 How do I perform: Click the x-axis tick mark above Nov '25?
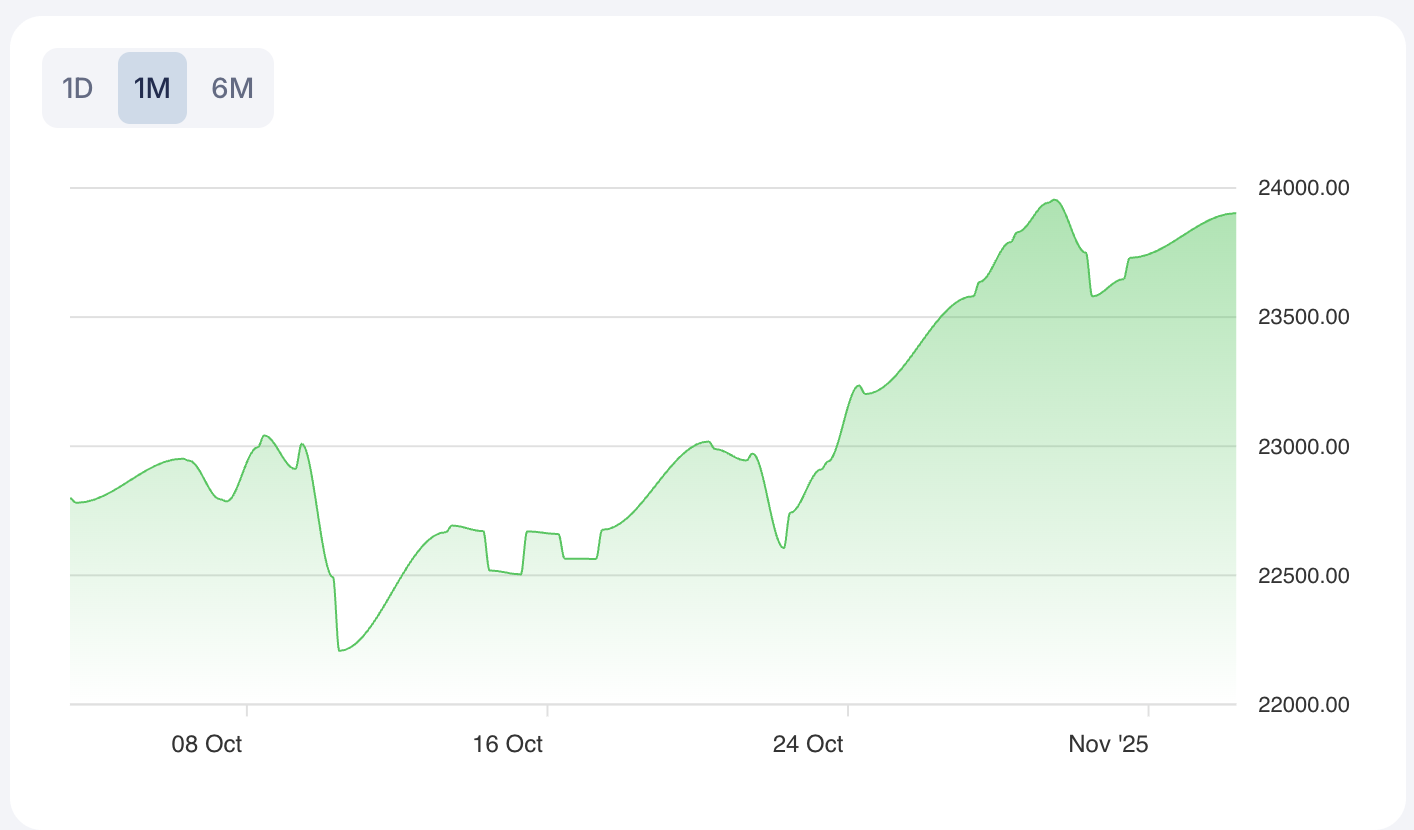[x=1149, y=710]
